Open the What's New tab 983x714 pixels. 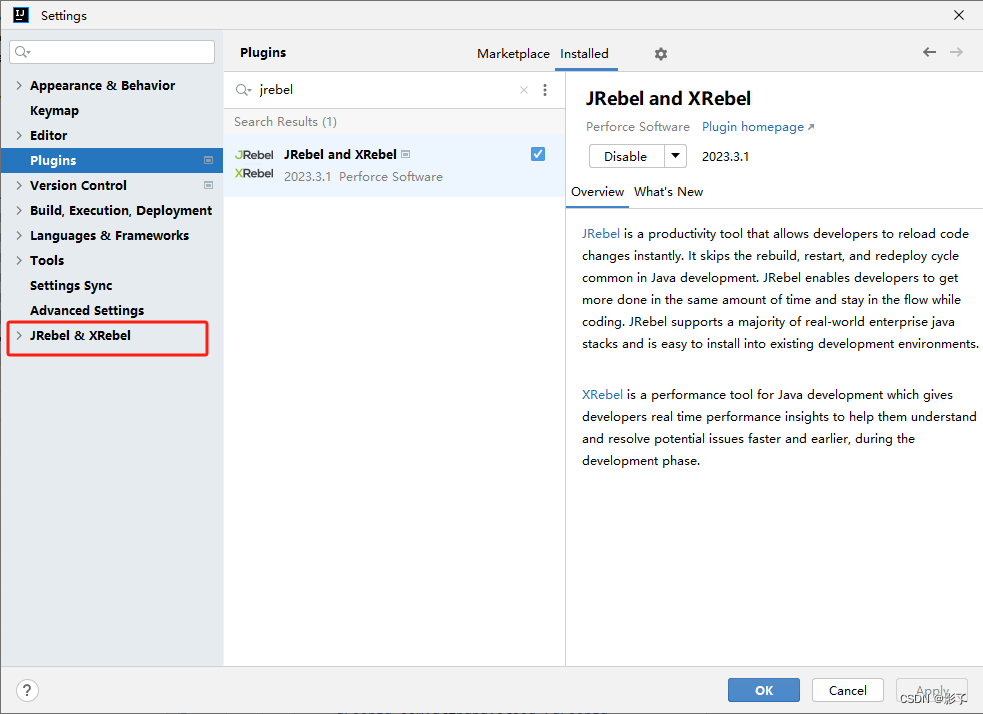point(668,192)
